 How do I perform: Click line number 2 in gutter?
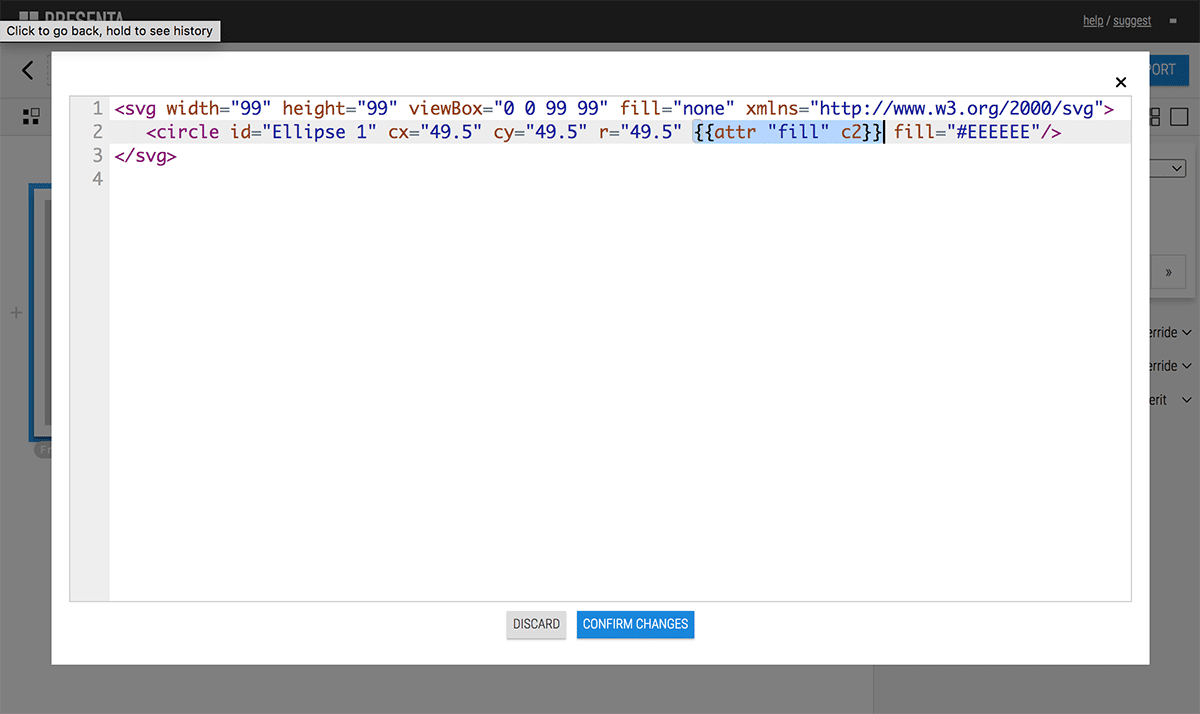(x=97, y=132)
